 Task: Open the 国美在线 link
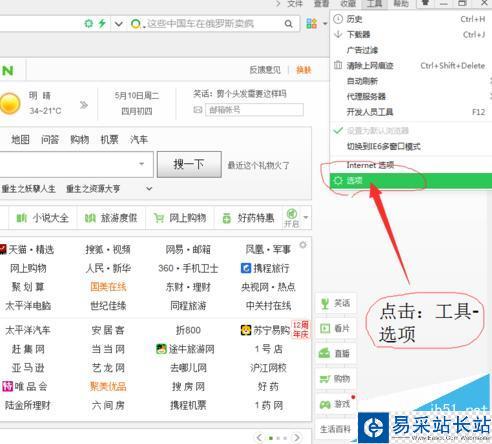tap(108, 287)
